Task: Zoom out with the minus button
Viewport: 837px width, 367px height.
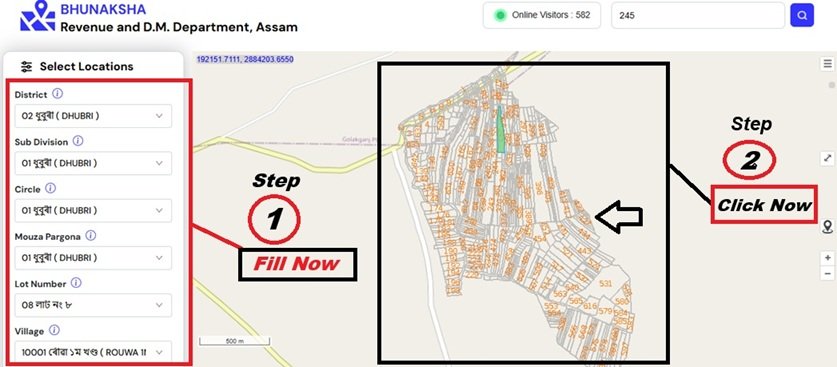Action: [827, 274]
